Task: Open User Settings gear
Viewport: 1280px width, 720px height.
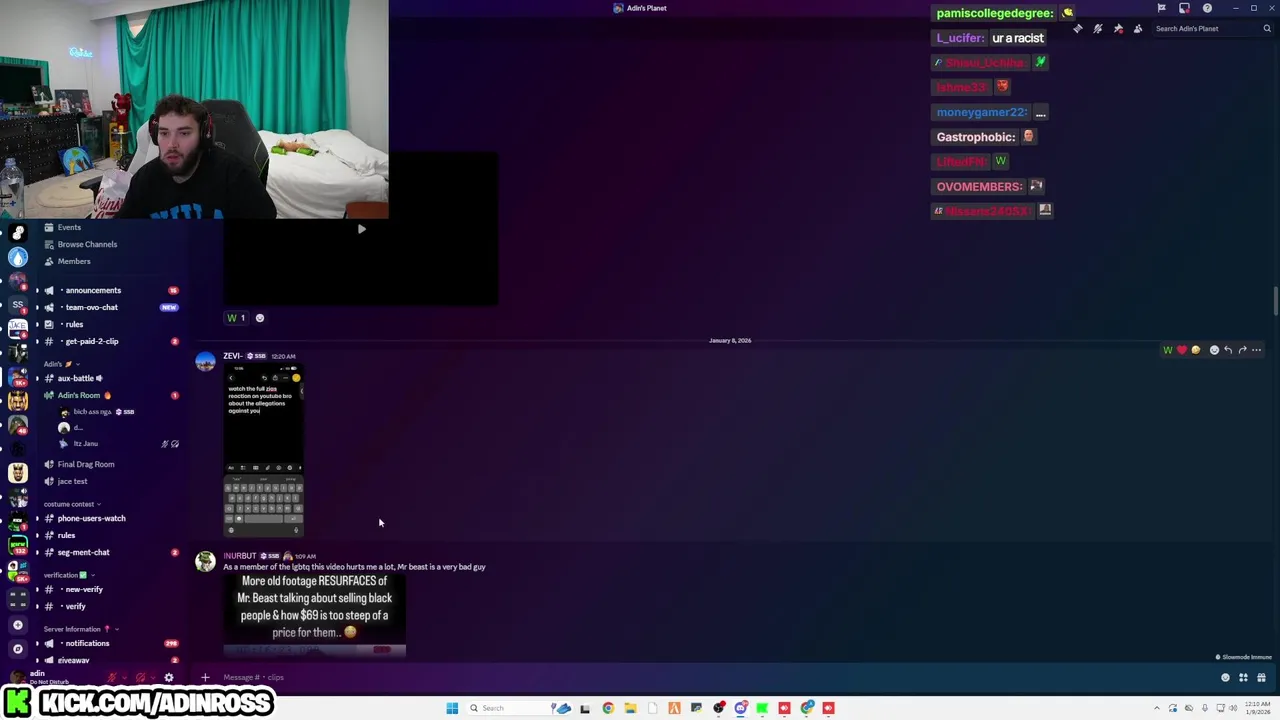Action: (x=168, y=677)
